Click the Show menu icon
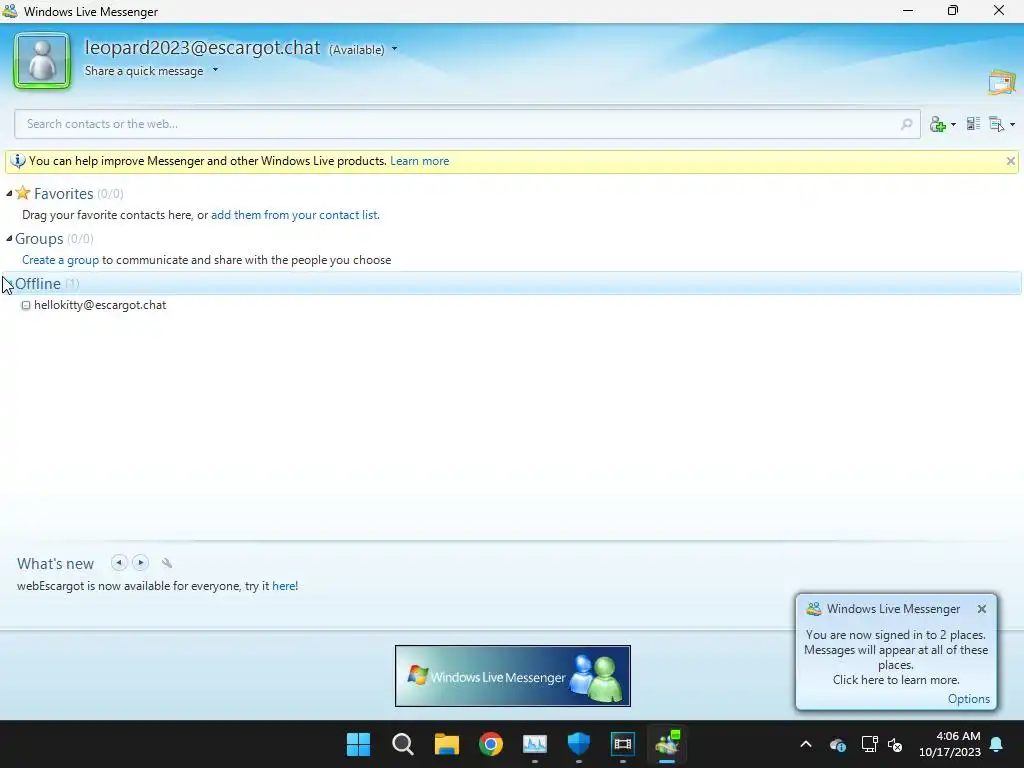This screenshot has height=768, width=1024. 997,124
